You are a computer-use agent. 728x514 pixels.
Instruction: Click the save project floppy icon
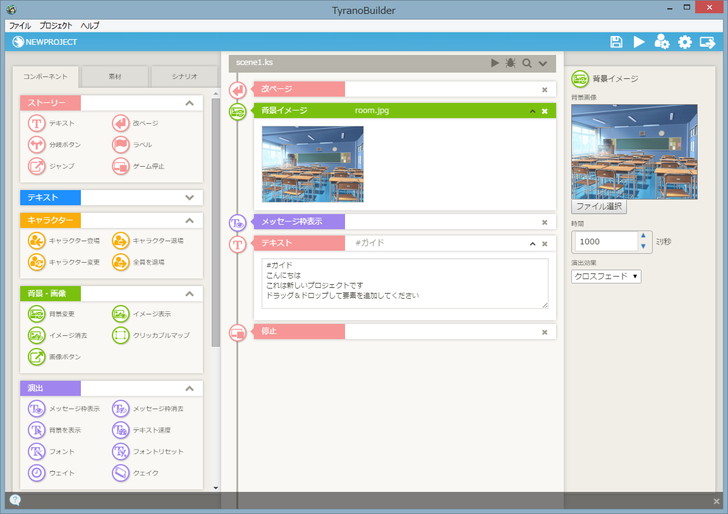click(x=616, y=42)
